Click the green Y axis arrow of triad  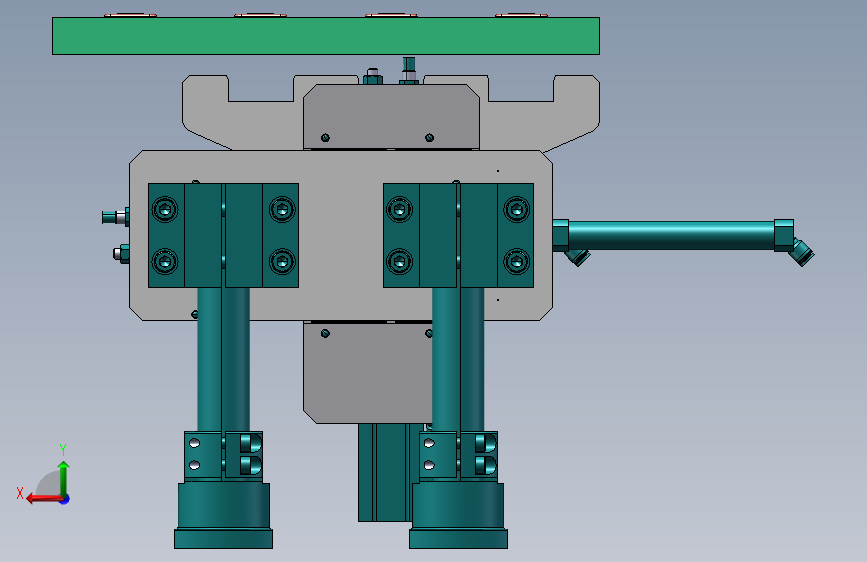click(x=64, y=478)
